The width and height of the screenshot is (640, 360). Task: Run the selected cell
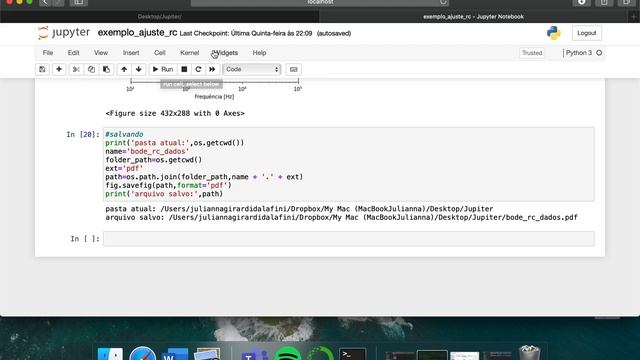pos(162,69)
